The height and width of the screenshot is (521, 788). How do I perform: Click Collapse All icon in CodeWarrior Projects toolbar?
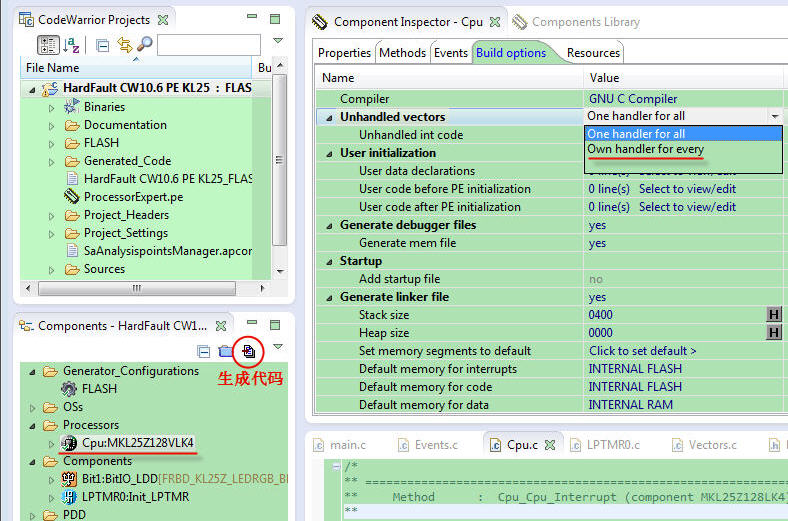pyautogui.click(x=103, y=46)
